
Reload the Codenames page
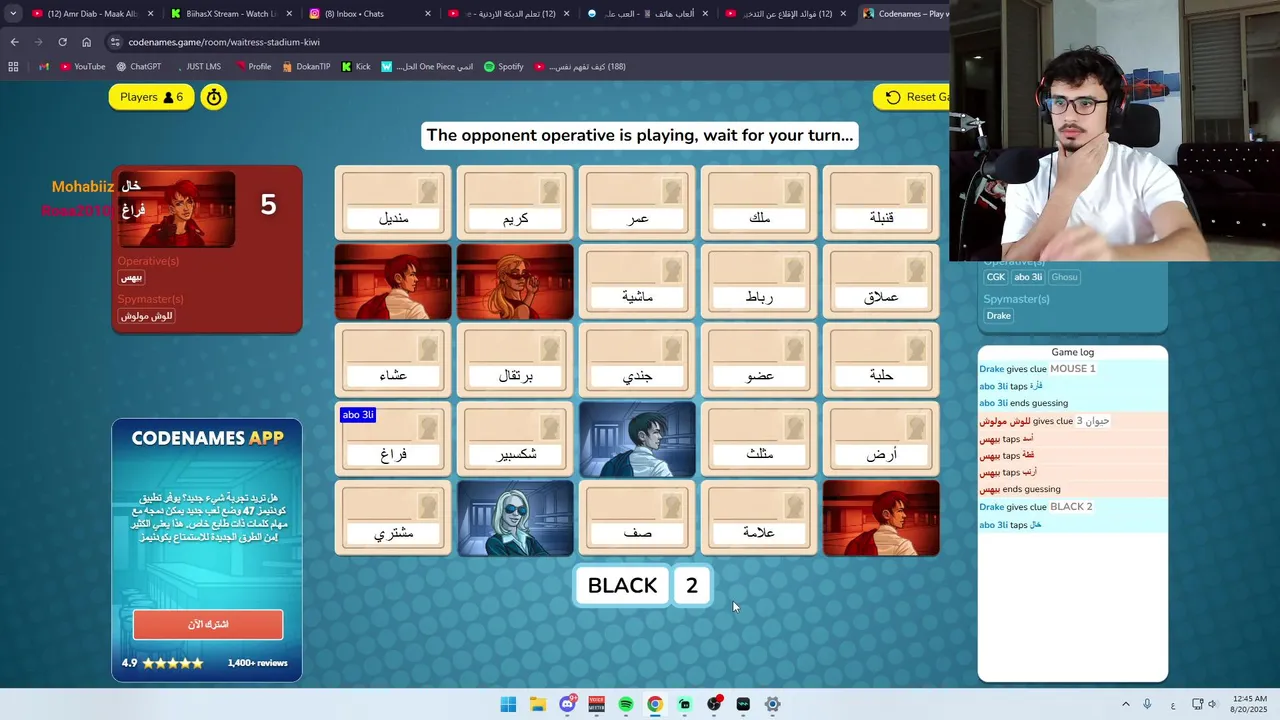(x=62, y=42)
